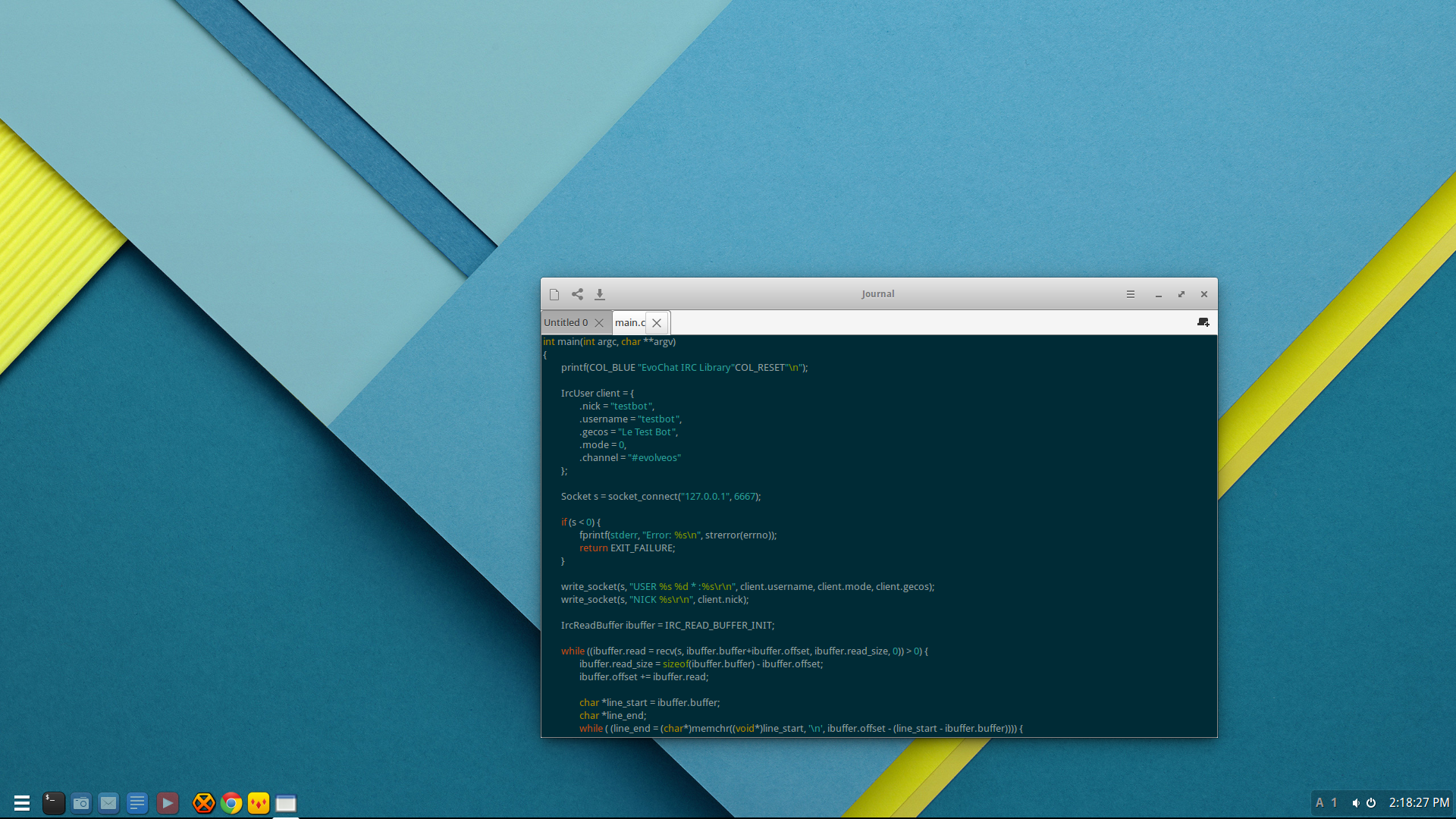Image resolution: width=1456 pixels, height=819 pixels.
Task: Select the running window icon in panel
Action: point(286,803)
